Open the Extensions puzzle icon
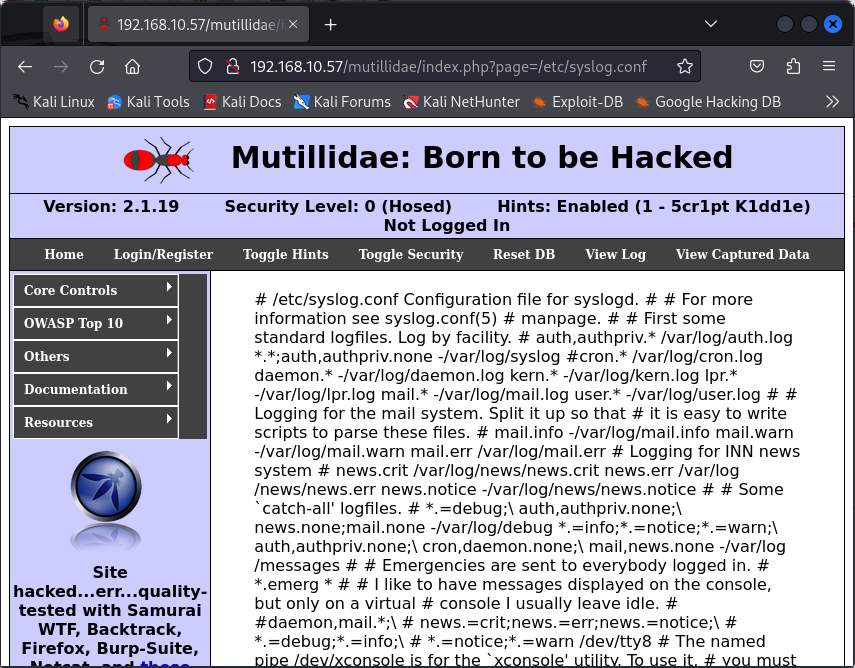The width and height of the screenshot is (855, 668). pyautogui.click(x=793, y=67)
